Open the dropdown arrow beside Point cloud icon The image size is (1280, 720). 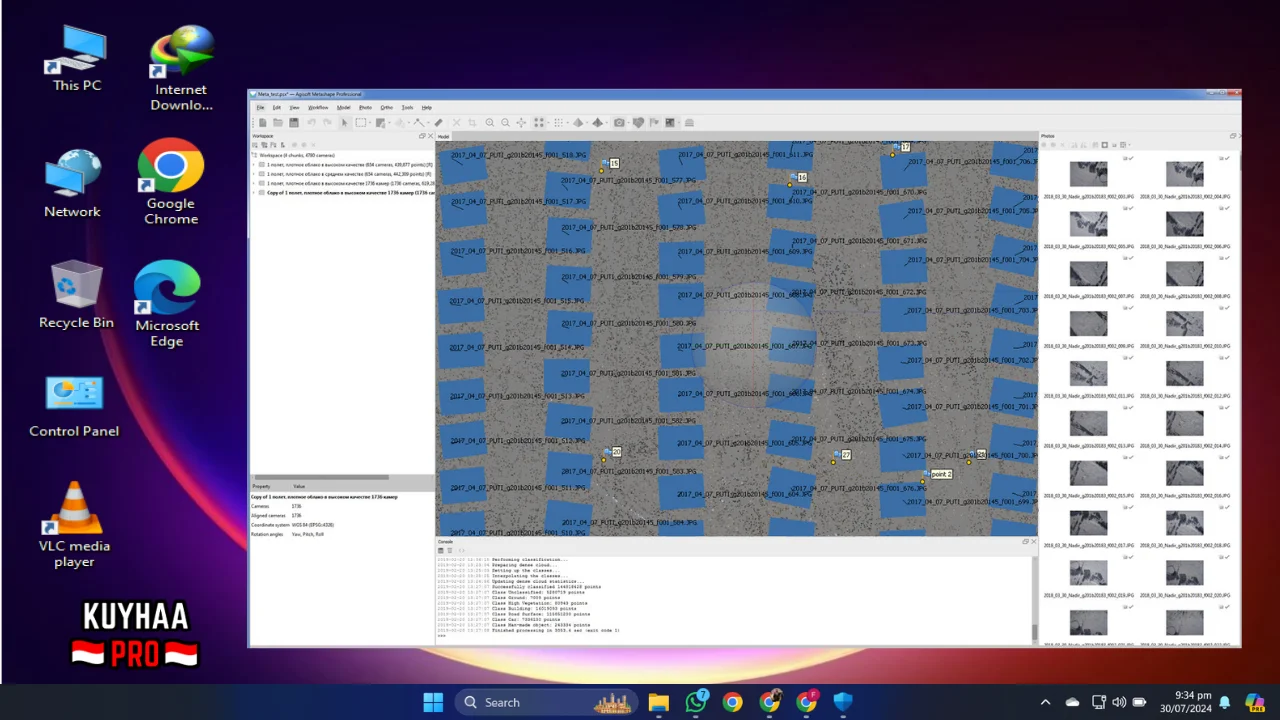point(548,123)
